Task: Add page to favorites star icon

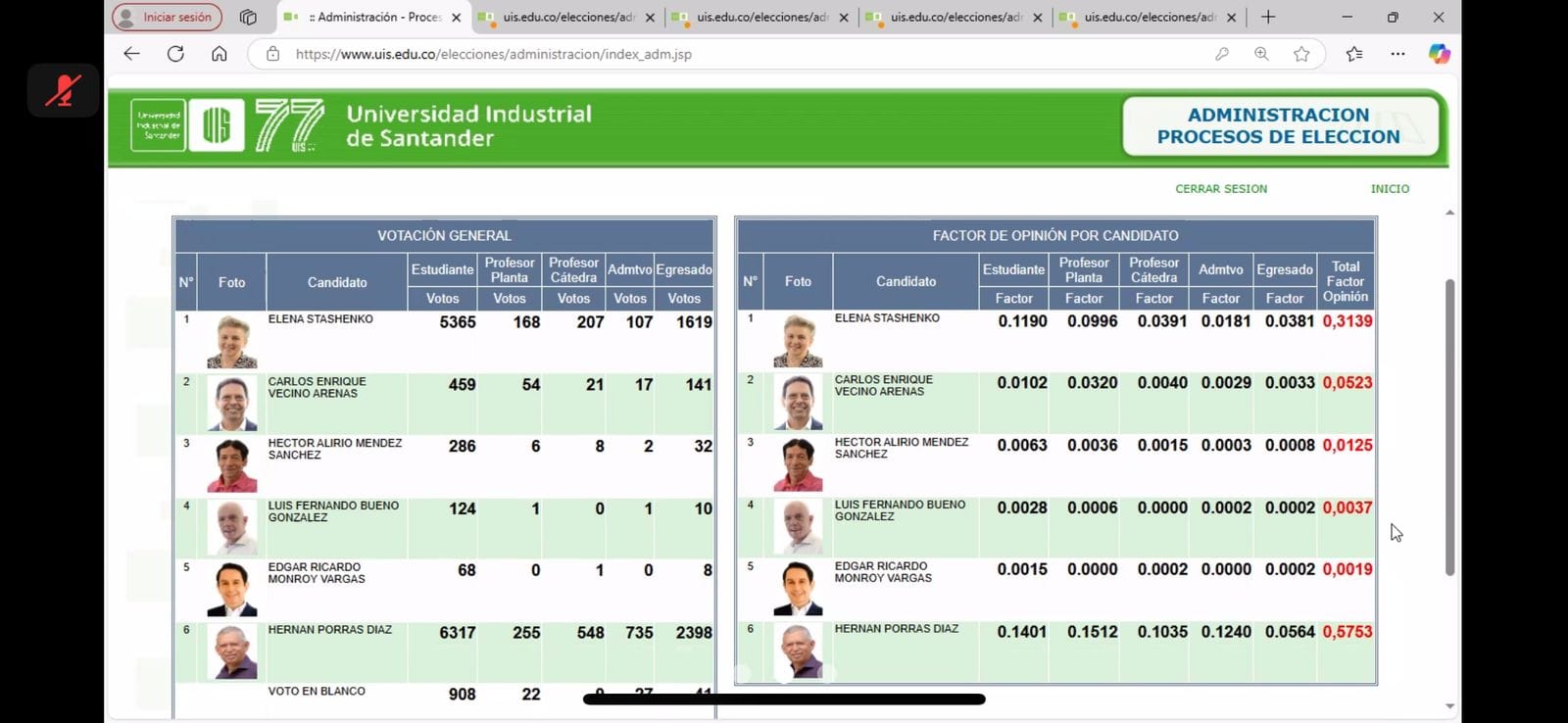Action: tap(1301, 54)
